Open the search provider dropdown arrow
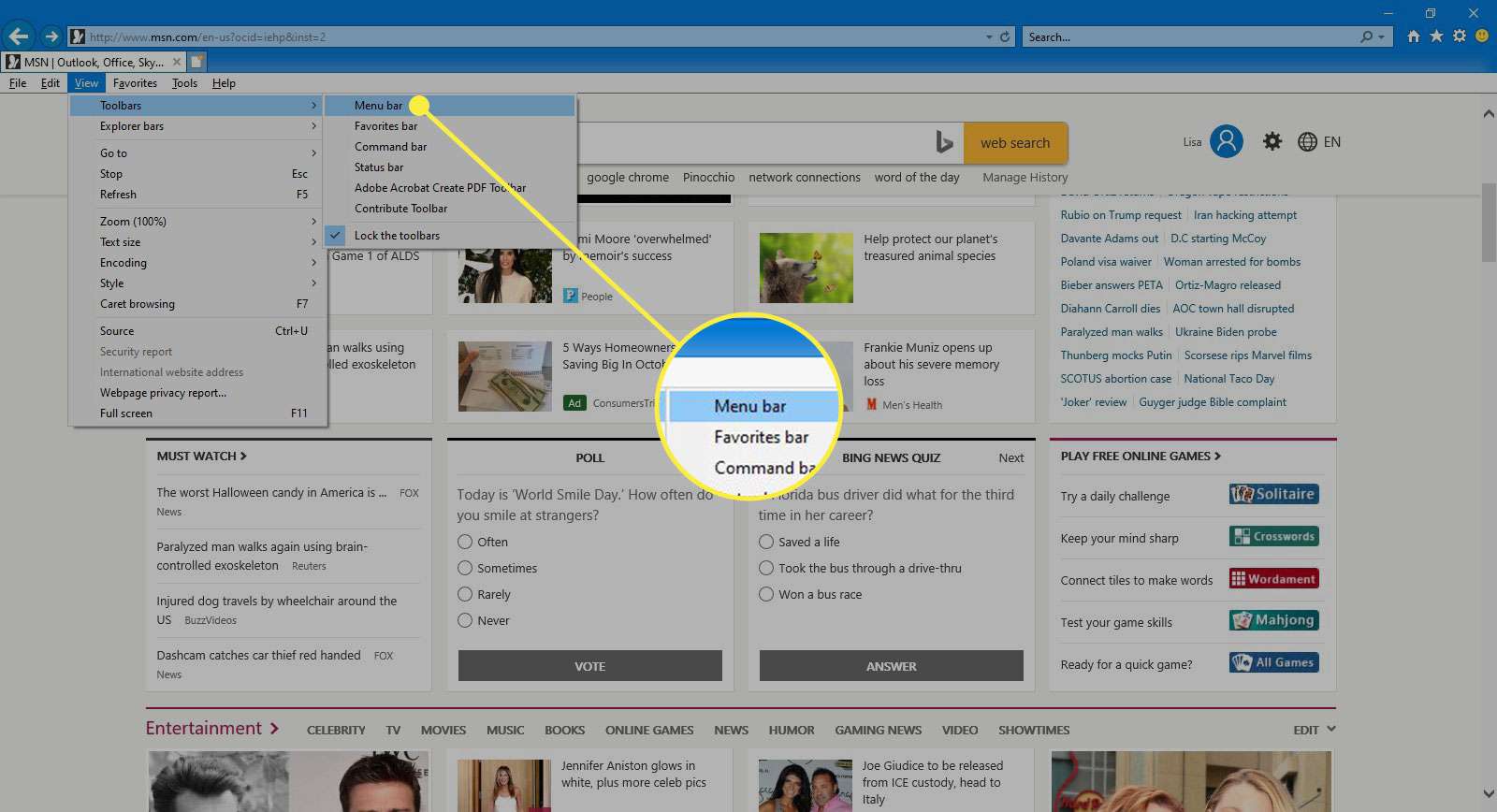This screenshot has height=812, width=1497. 1381,36
